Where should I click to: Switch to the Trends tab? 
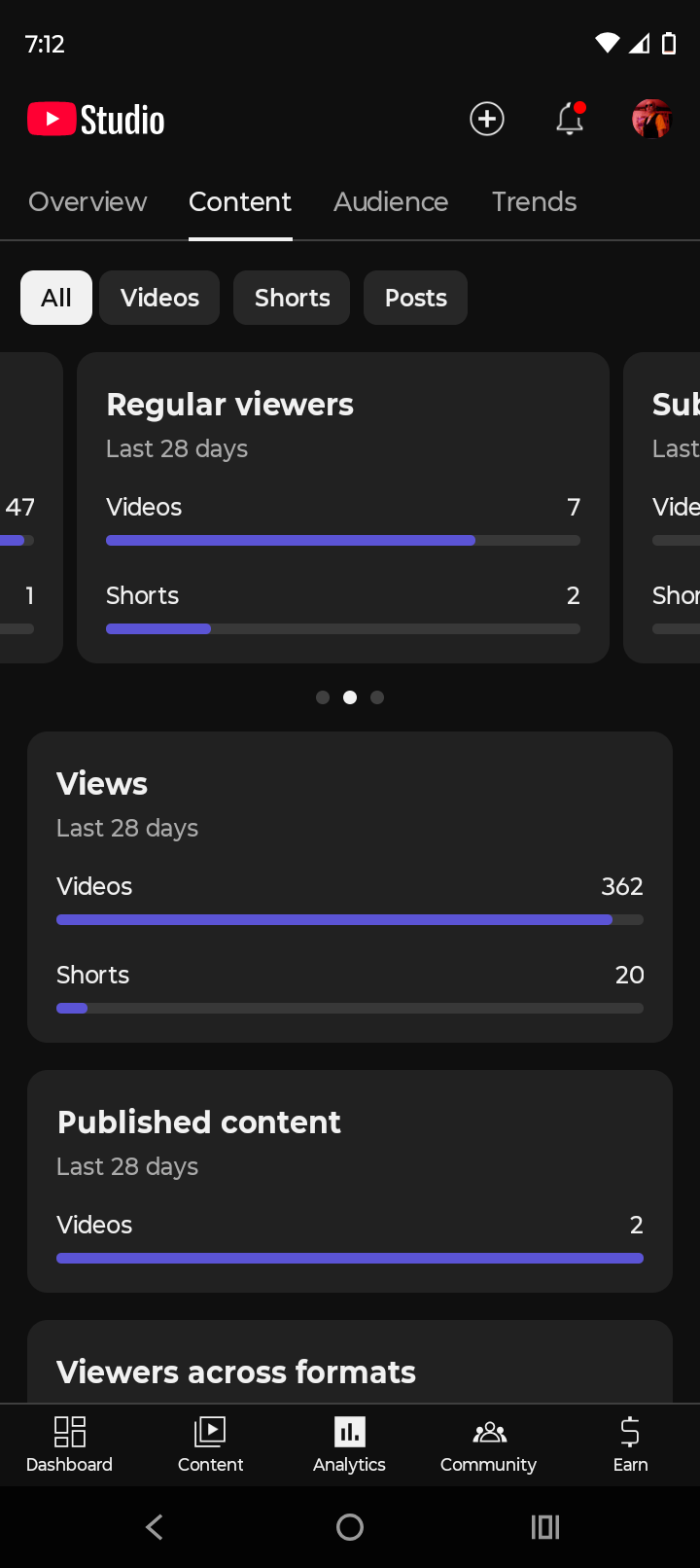(534, 202)
